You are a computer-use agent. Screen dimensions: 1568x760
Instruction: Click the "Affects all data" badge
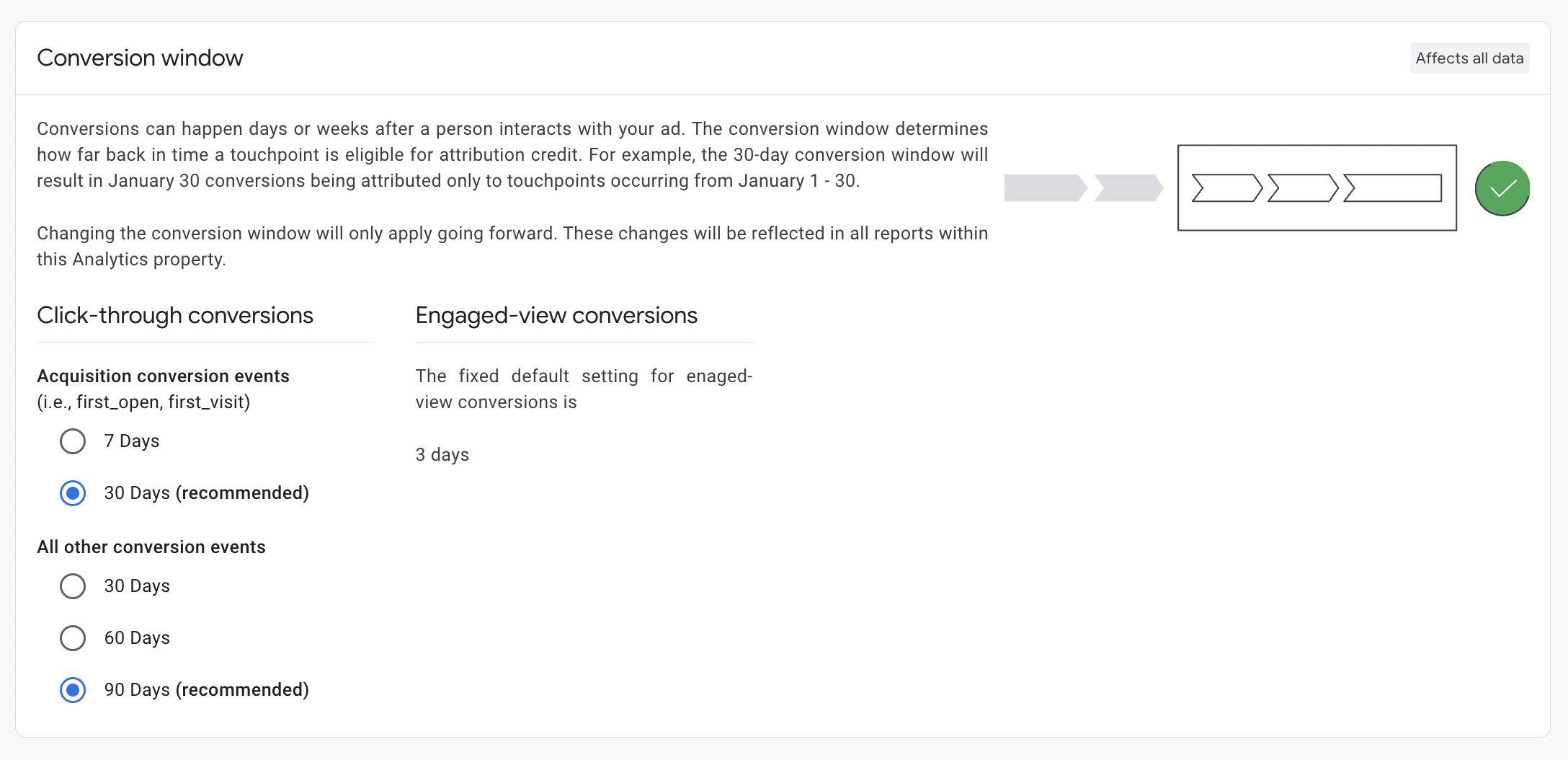pyautogui.click(x=1469, y=58)
